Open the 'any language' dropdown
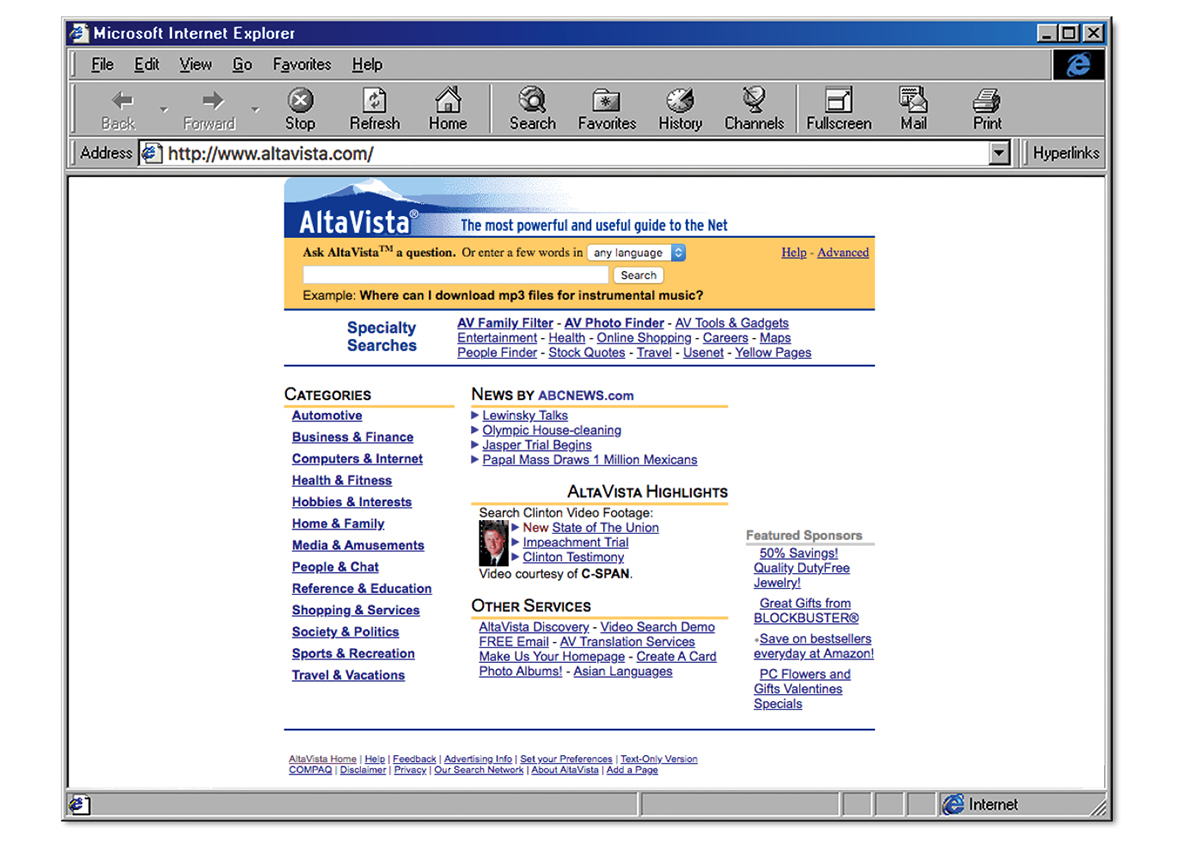1191x842 pixels. (636, 253)
